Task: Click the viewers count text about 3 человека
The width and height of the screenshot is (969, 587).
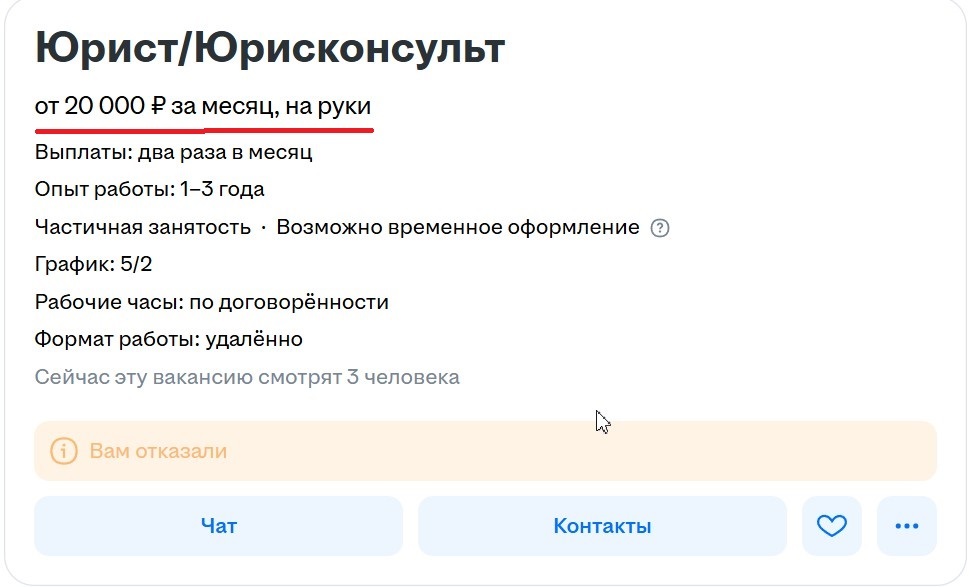Action: click(x=247, y=377)
